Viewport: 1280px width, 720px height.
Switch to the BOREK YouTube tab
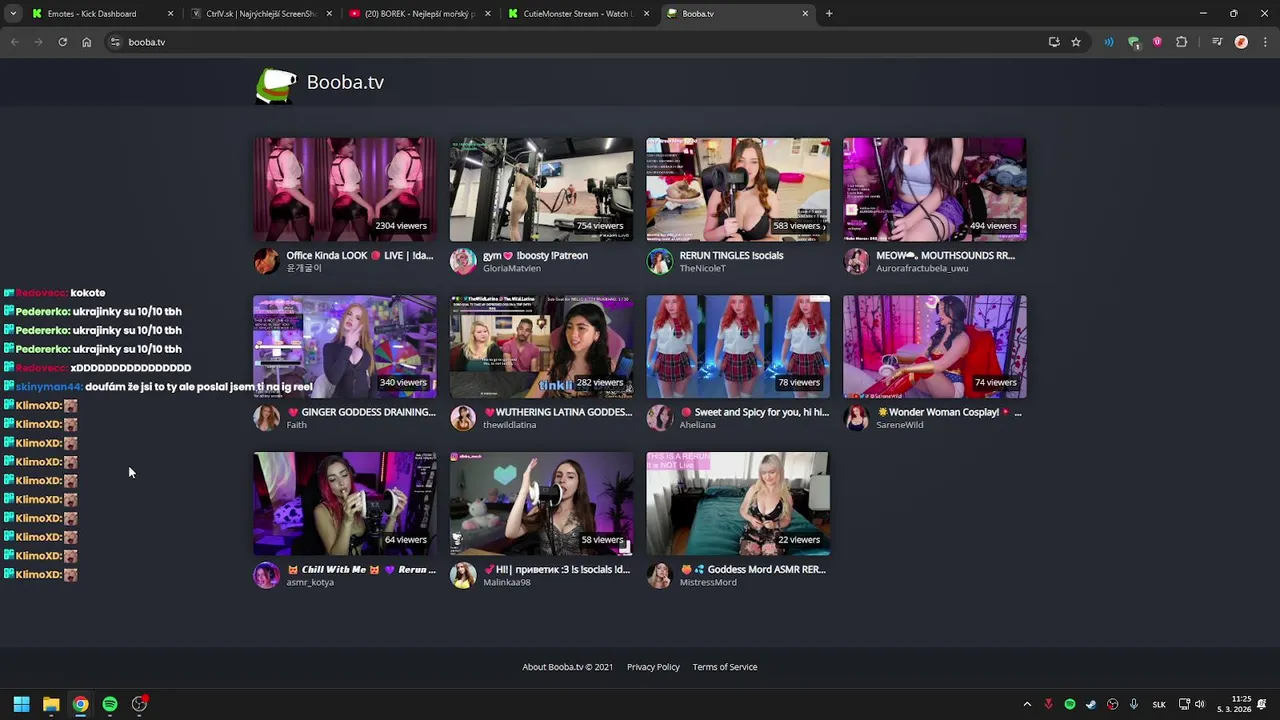(x=420, y=14)
